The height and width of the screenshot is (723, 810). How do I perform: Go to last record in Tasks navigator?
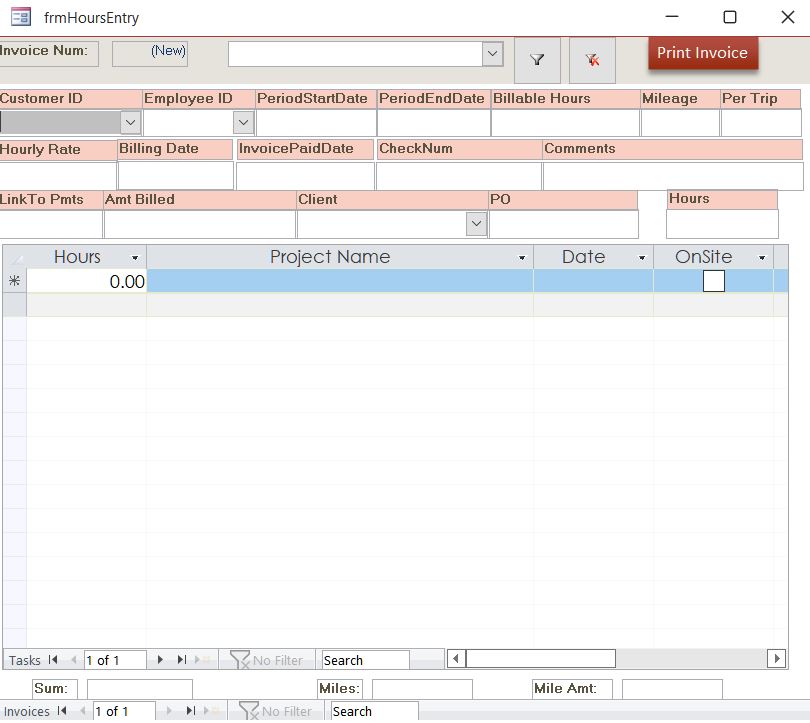click(x=181, y=659)
